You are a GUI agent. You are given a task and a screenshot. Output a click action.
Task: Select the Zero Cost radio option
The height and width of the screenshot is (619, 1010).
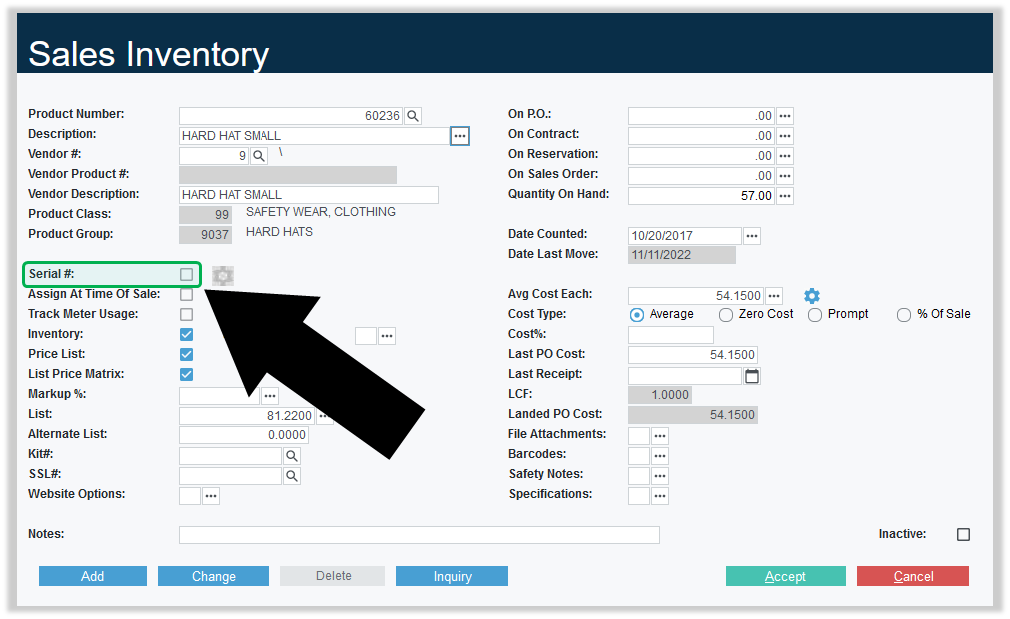click(x=726, y=314)
